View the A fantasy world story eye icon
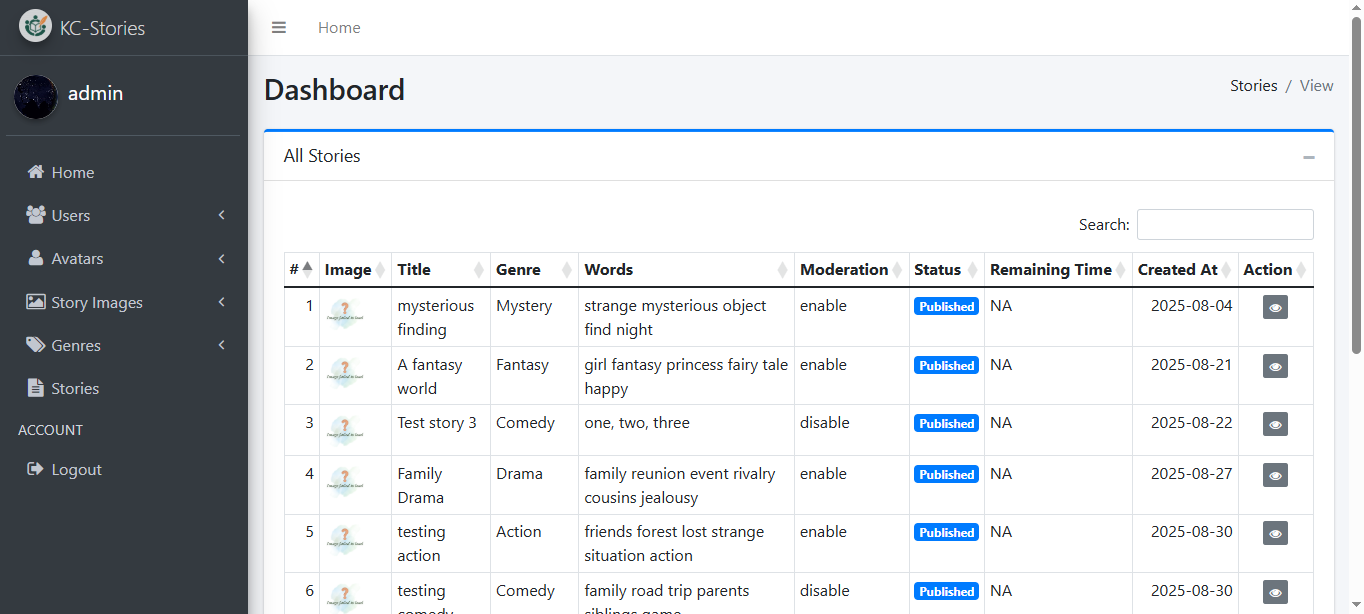Viewport: 1364px width, 614px height. click(1275, 366)
